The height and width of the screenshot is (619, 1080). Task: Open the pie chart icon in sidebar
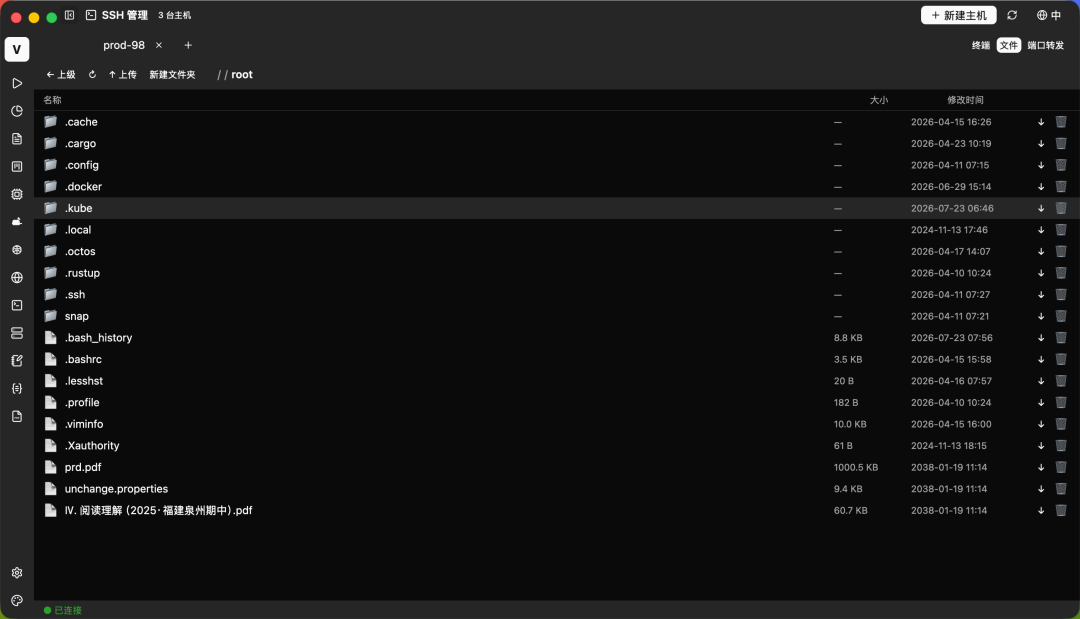pyautogui.click(x=17, y=111)
